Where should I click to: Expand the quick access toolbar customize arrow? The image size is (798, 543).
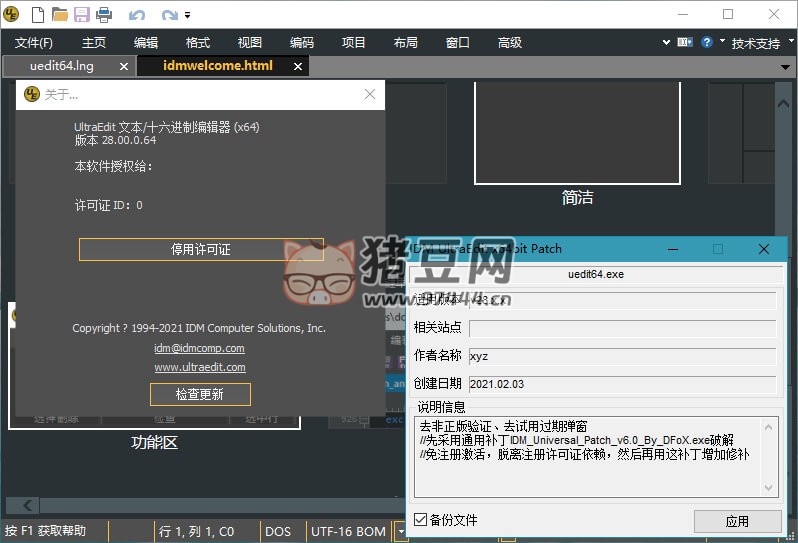[188, 15]
